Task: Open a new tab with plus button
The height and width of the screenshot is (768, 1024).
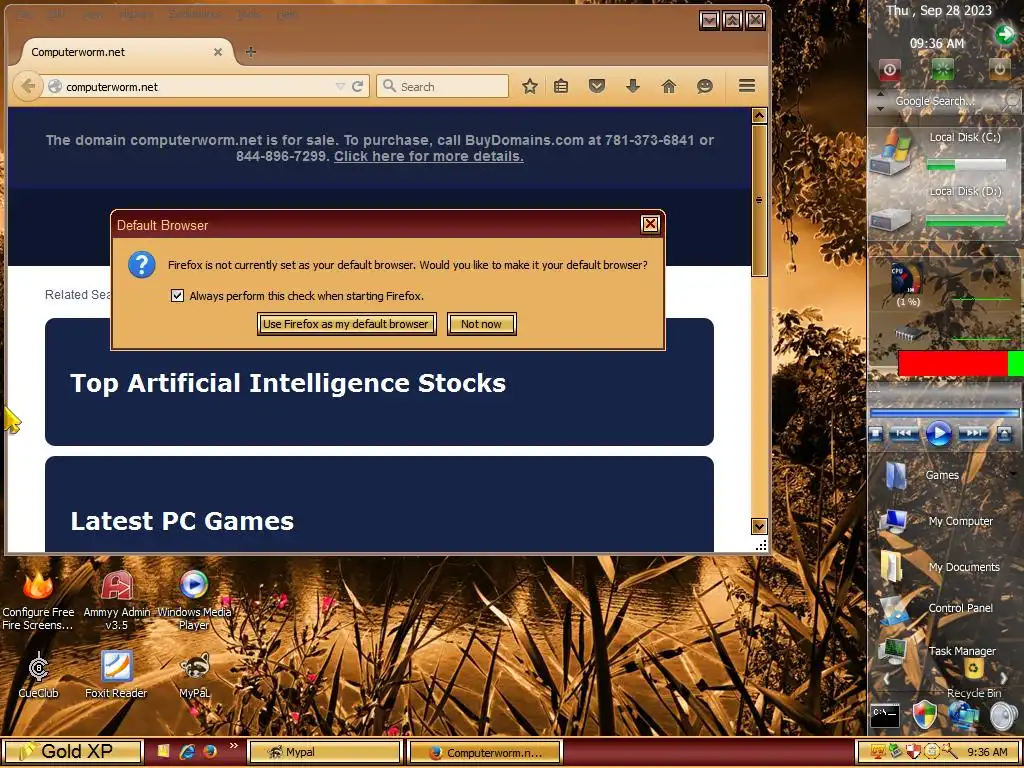Action: coord(251,52)
